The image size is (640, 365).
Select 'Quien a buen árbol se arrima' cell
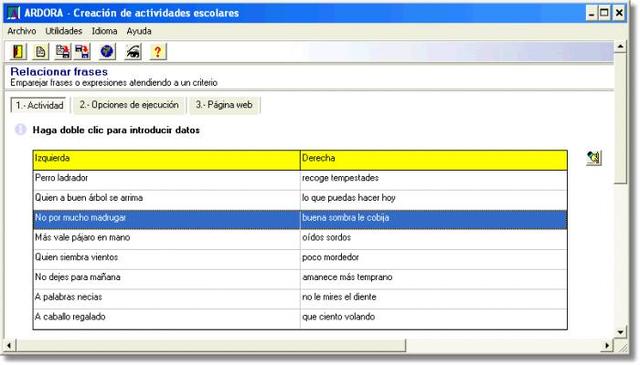point(167,200)
